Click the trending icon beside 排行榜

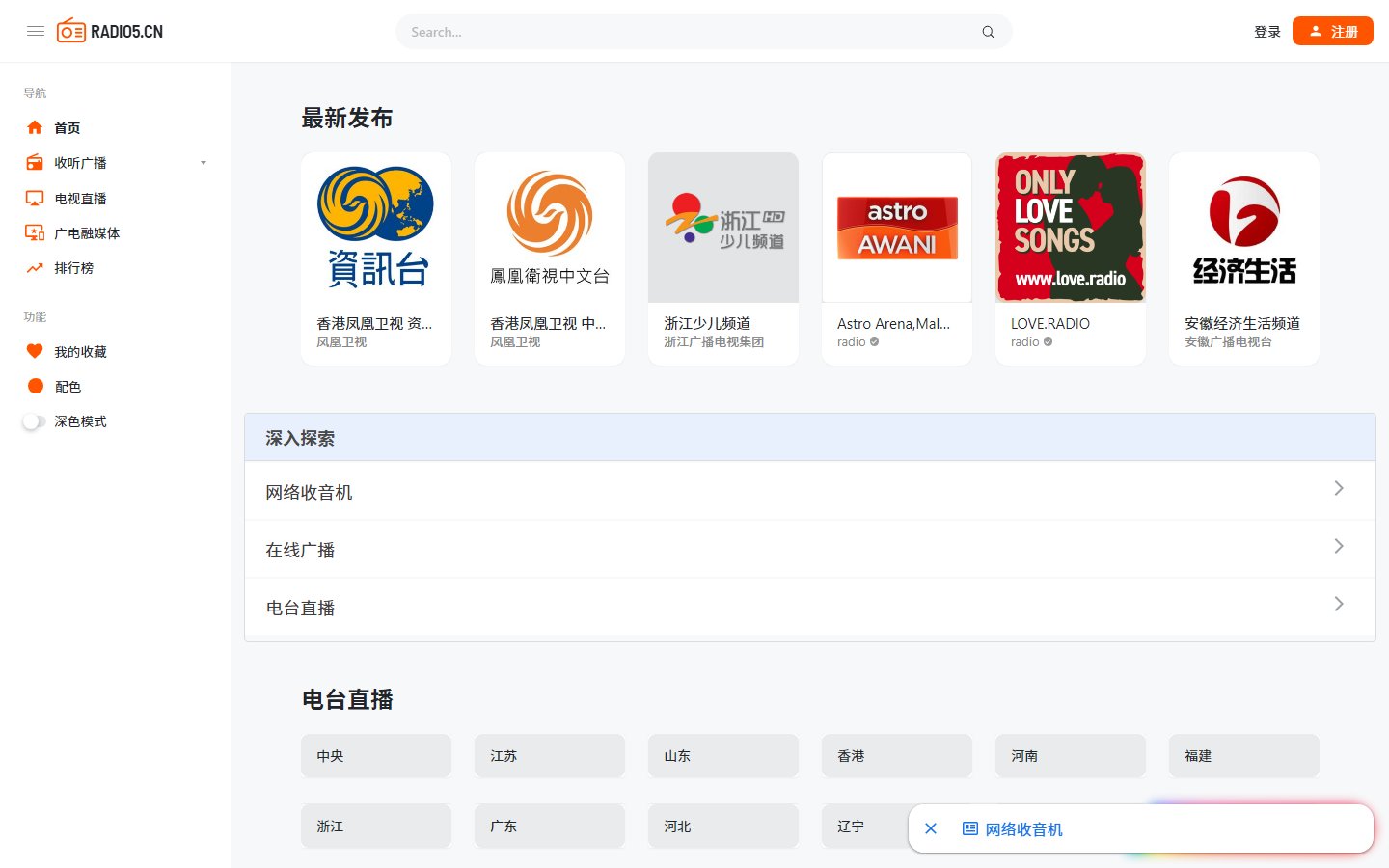click(x=35, y=268)
